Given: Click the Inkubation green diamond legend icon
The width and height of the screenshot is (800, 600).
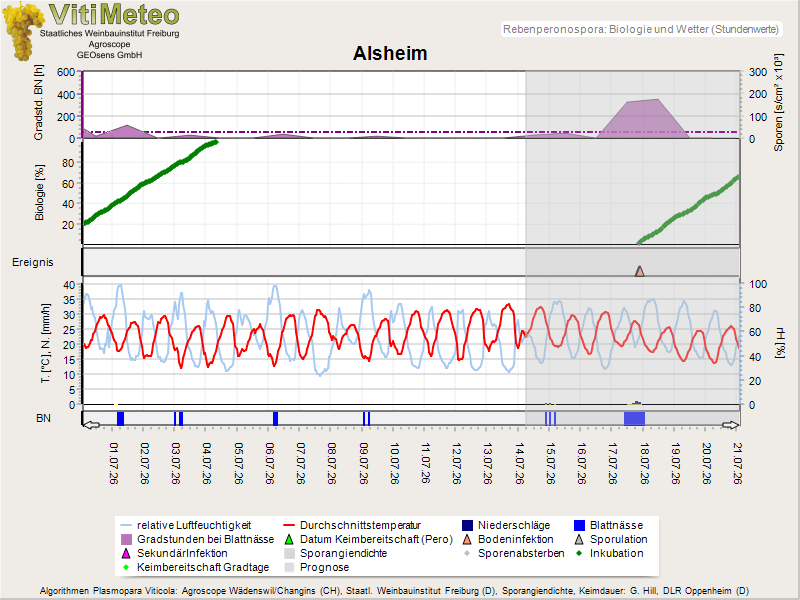Looking at the screenshot, I should click(x=579, y=553).
